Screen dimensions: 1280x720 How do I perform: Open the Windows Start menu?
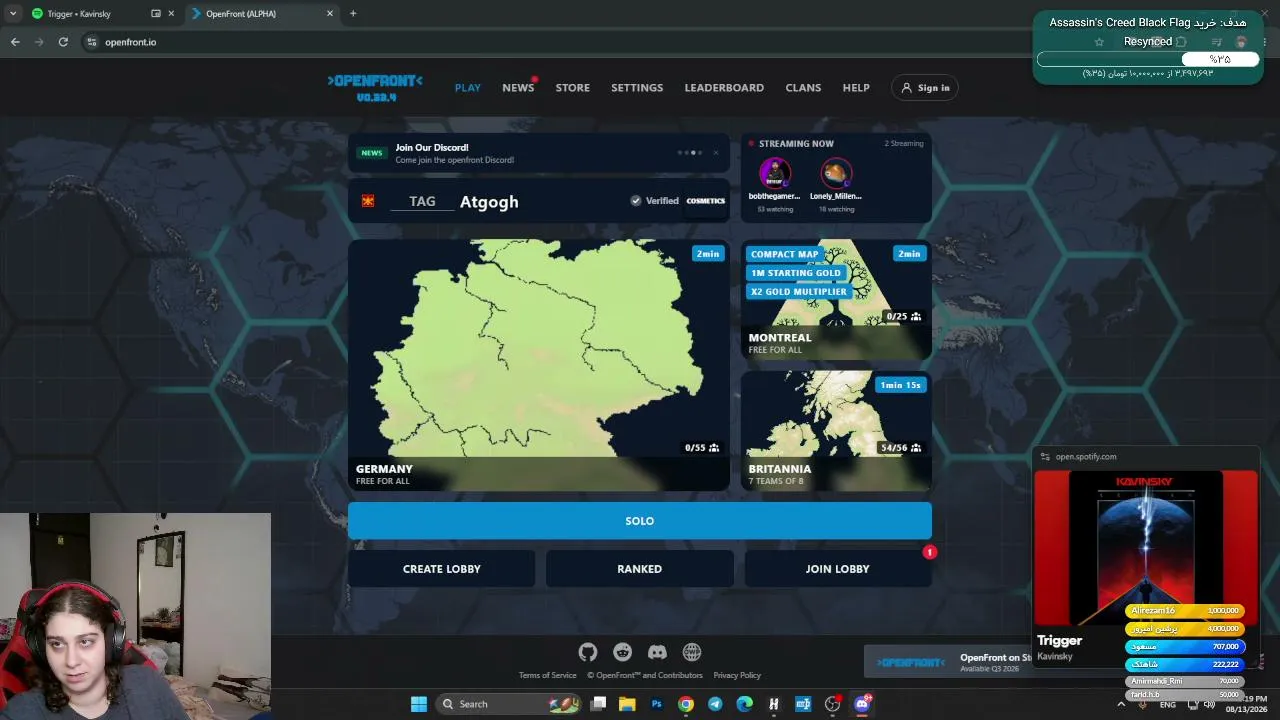(x=419, y=704)
